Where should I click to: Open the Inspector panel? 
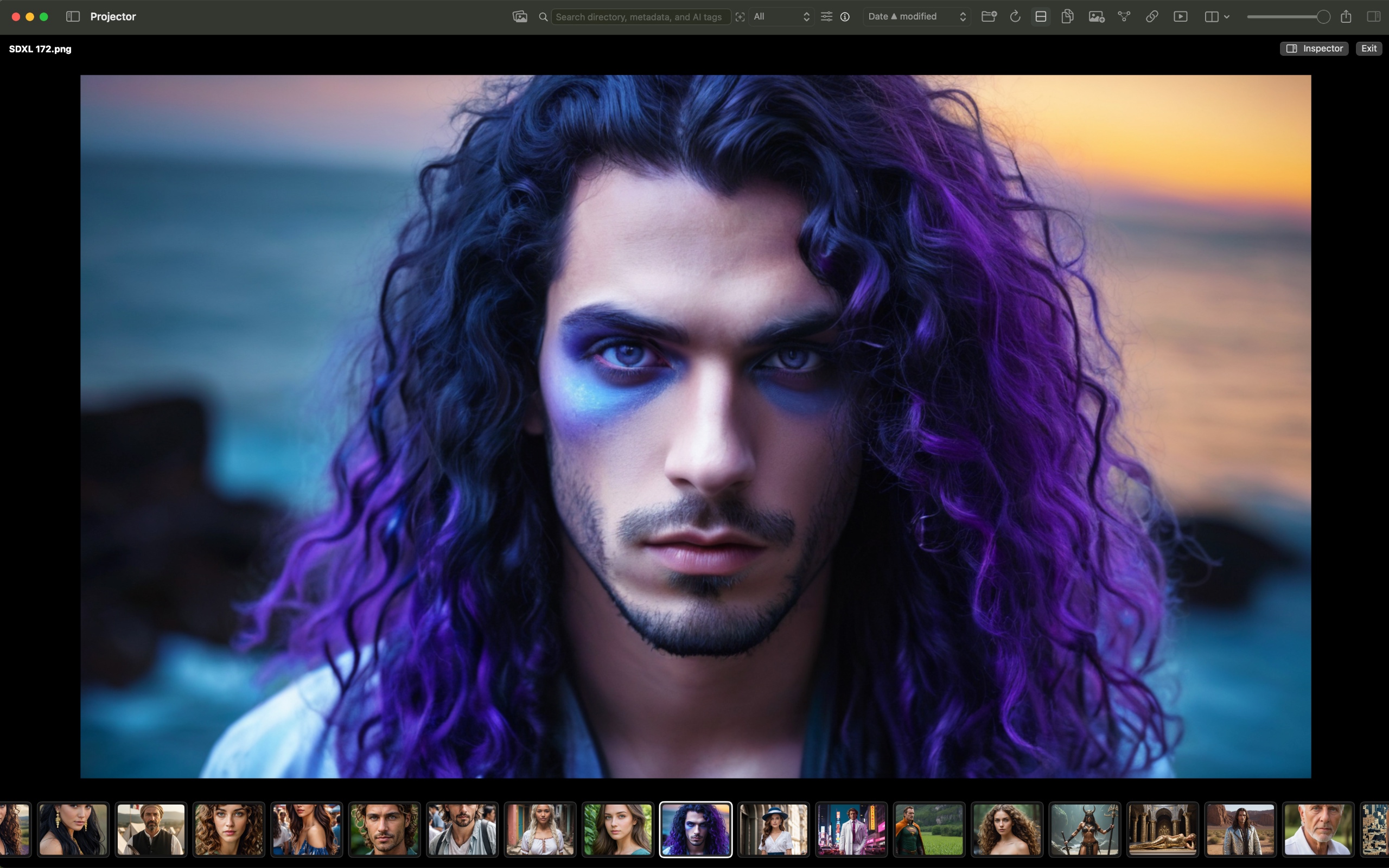(x=1314, y=48)
